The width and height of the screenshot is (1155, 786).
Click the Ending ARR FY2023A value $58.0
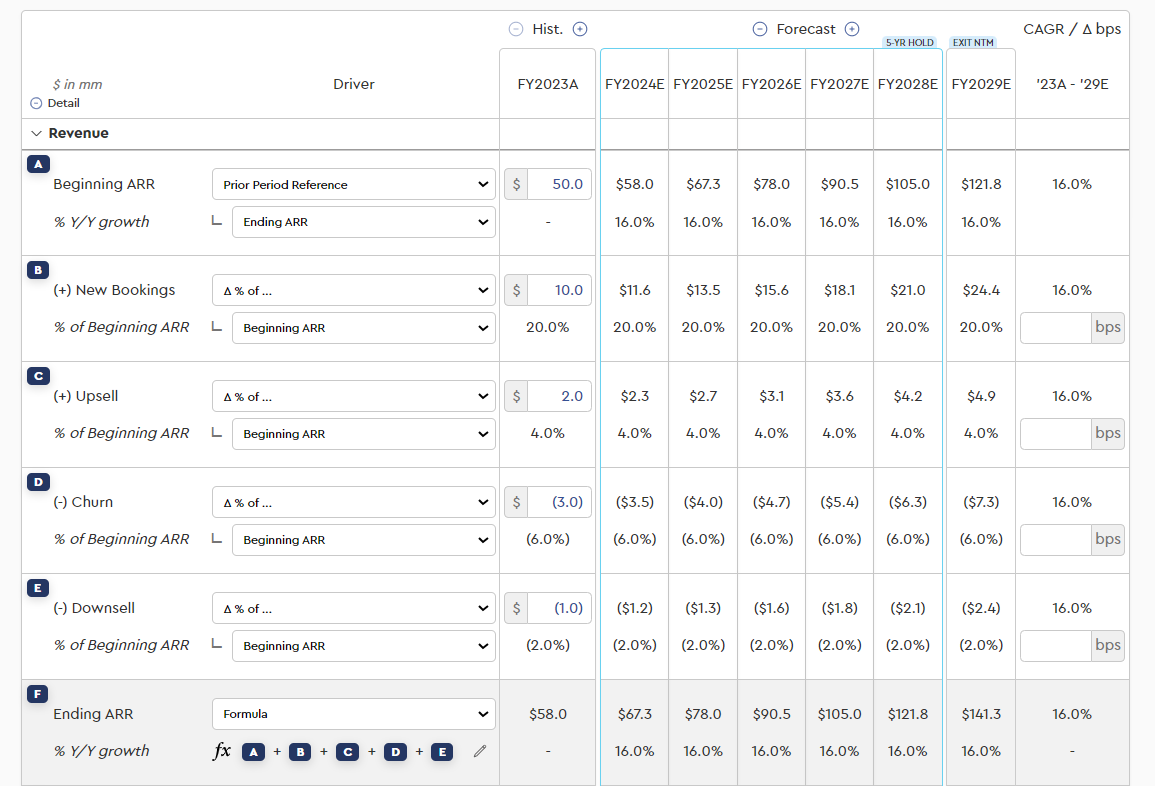pyautogui.click(x=547, y=714)
